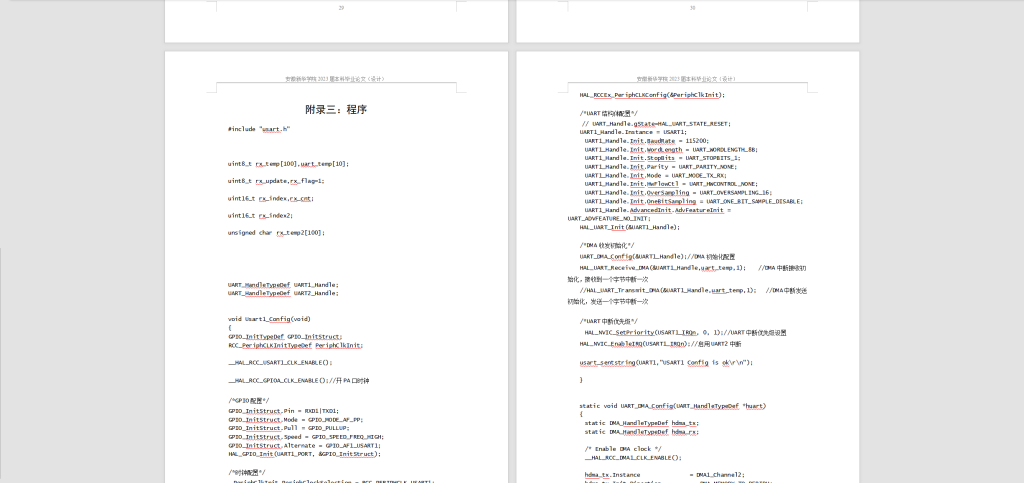
Task: Click the 'UART1_Handle.Init.BaudRate = 115200;' line
Action: point(646,141)
